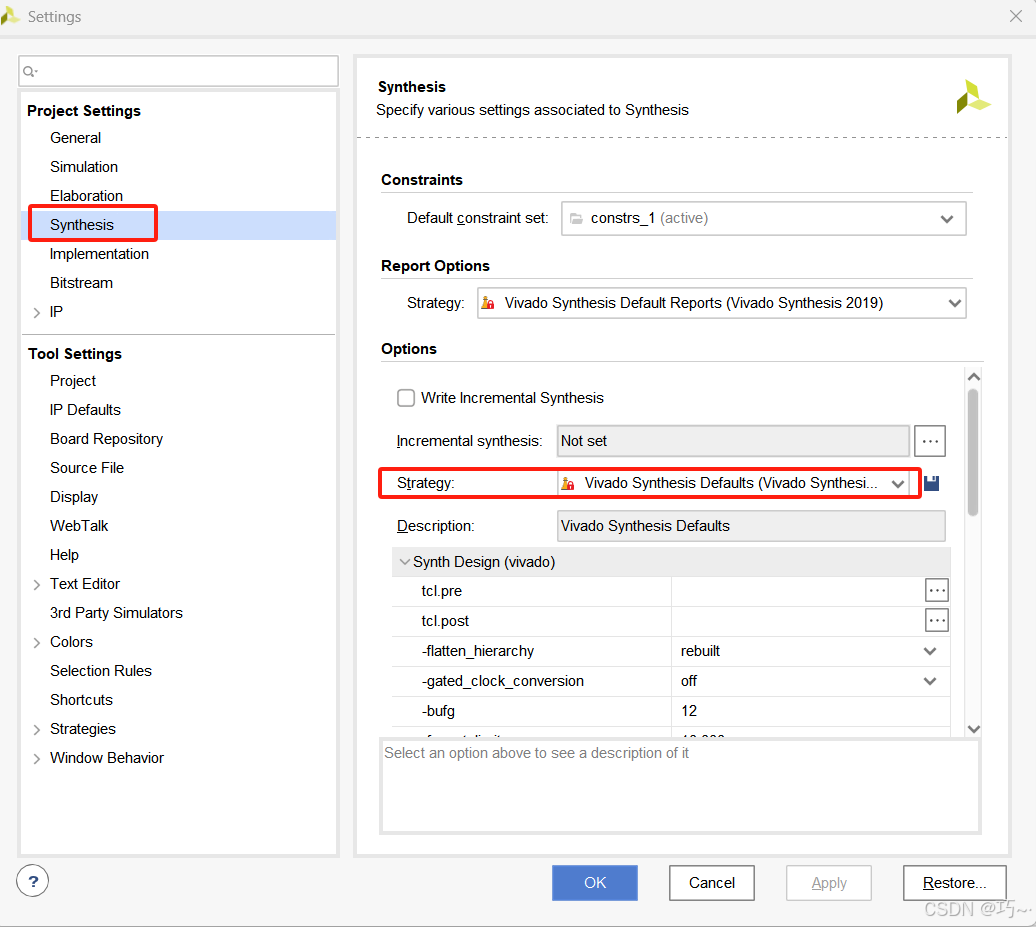
Task: Click the save strategy floppy disk icon
Action: point(932,483)
